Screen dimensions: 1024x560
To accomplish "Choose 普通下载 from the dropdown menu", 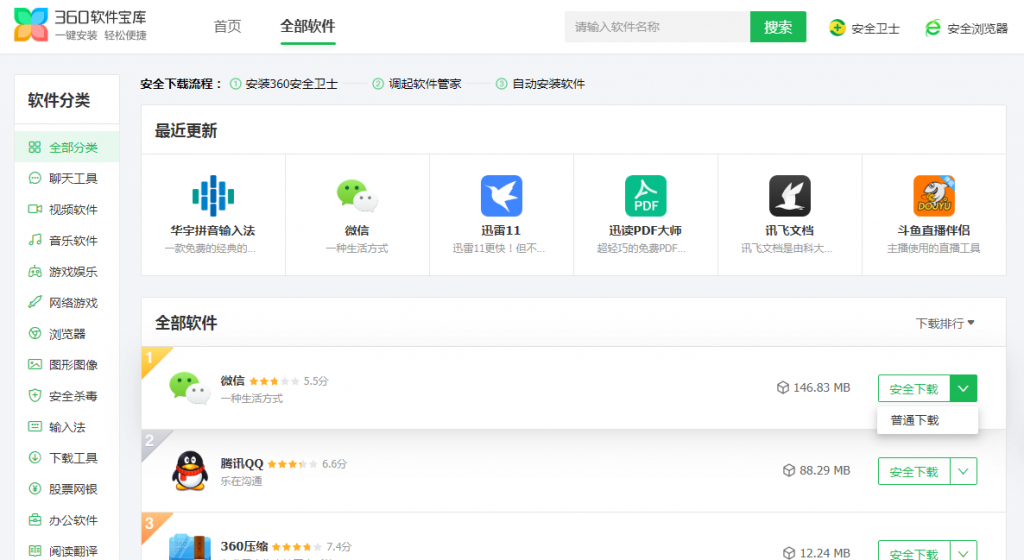I will 927,420.
